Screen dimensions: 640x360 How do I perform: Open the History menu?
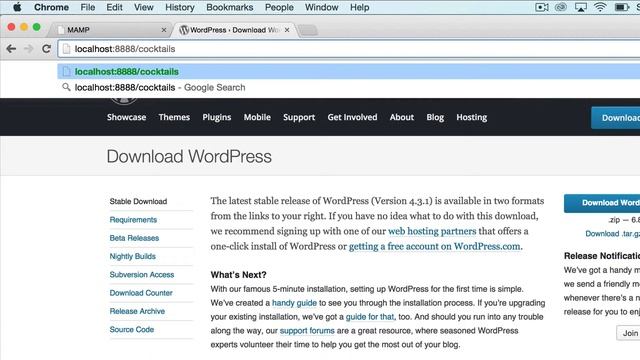click(180, 7)
